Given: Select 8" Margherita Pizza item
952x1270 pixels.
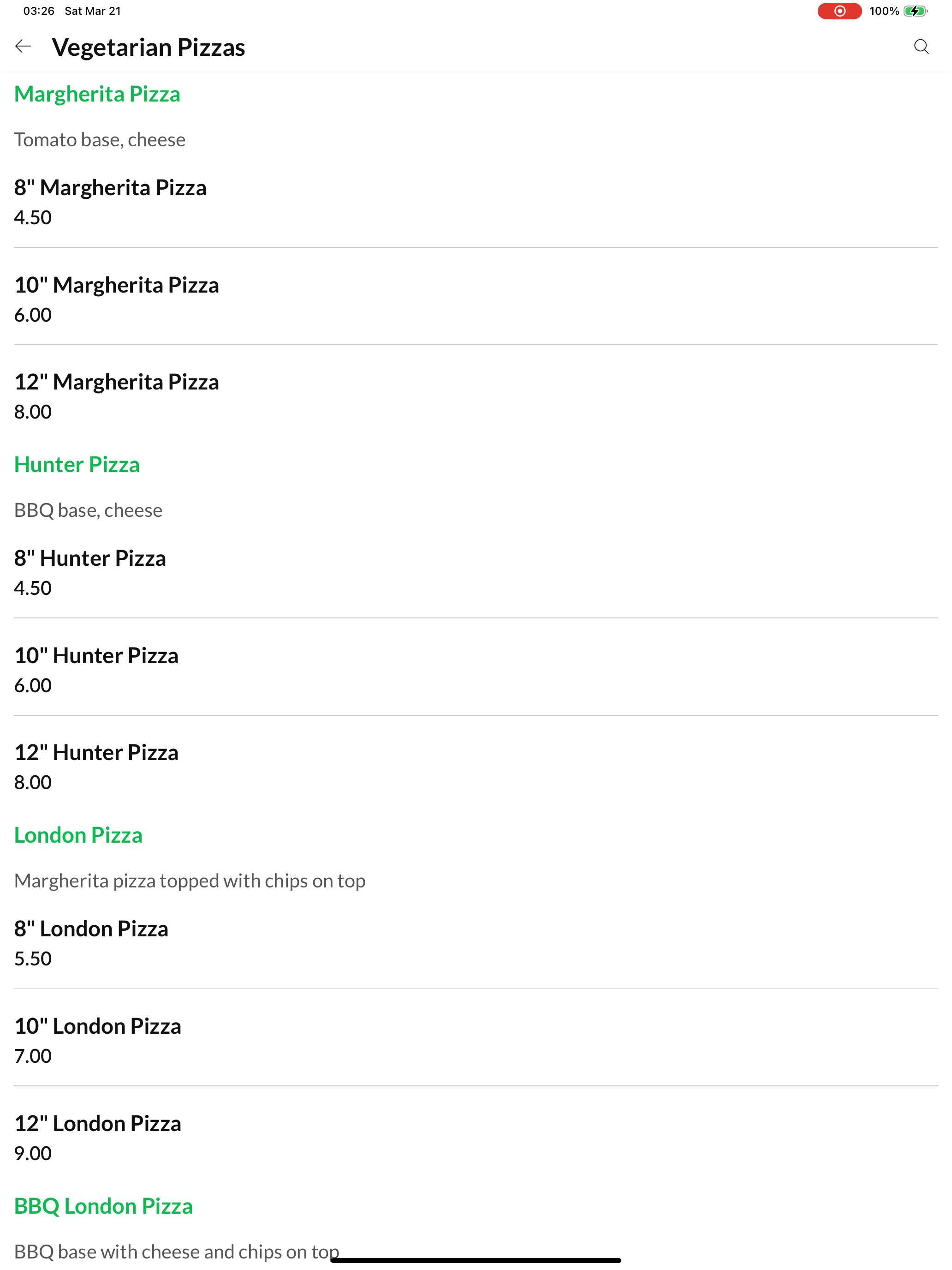Looking at the screenshot, I should 476,202.
